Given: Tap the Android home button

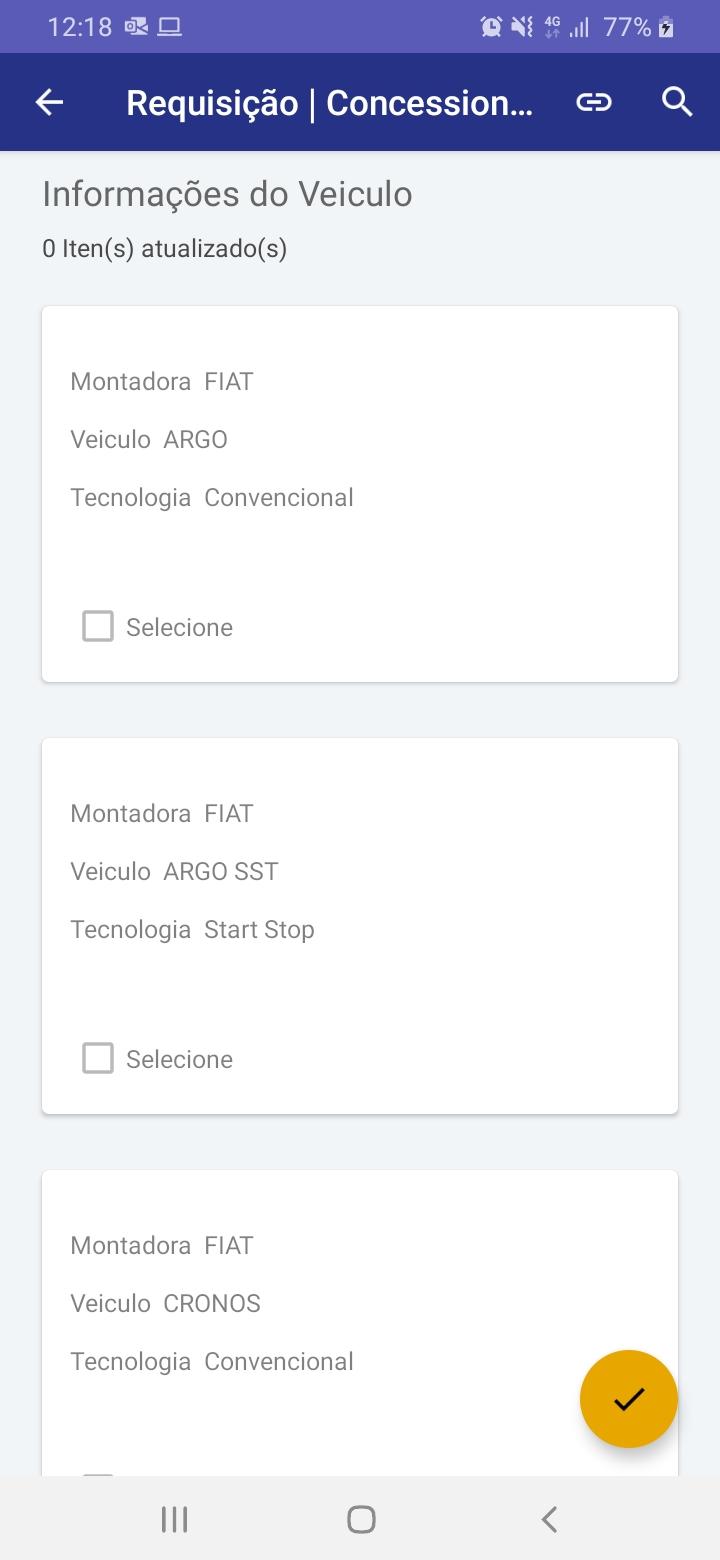Looking at the screenshot, I should [x=361, y=1520].
